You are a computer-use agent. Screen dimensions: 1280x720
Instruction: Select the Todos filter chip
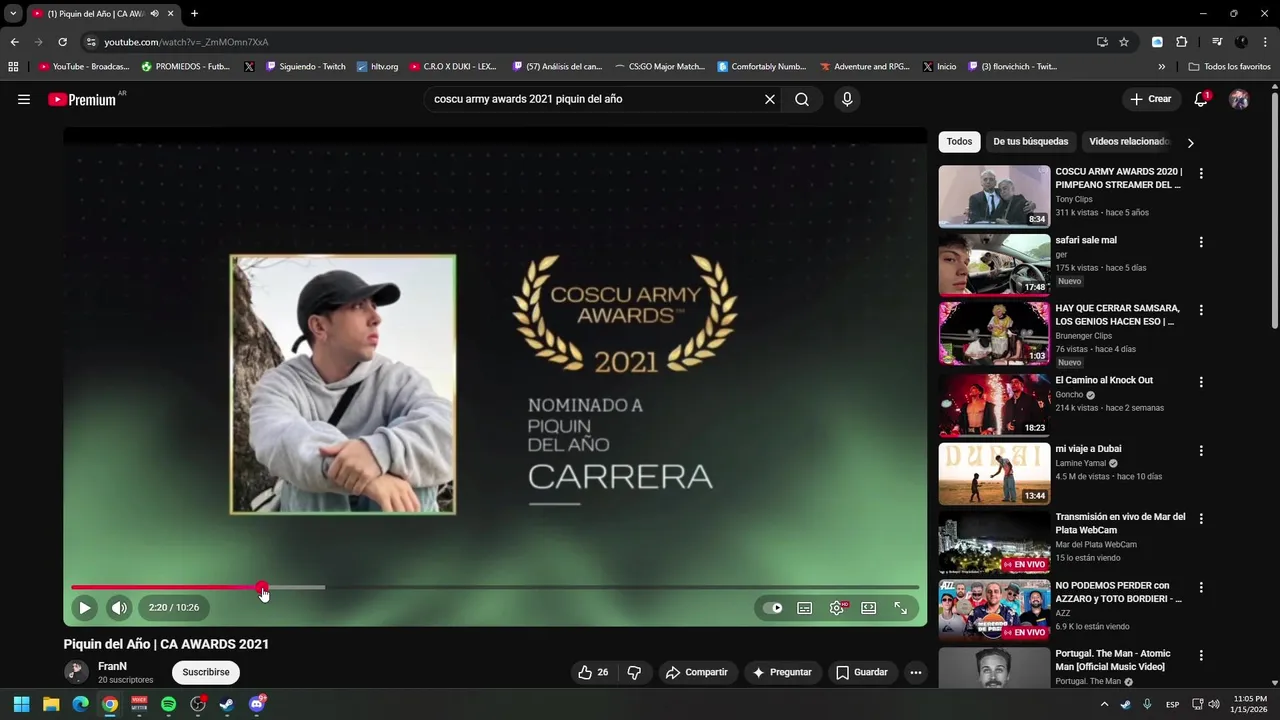[959, 142]
